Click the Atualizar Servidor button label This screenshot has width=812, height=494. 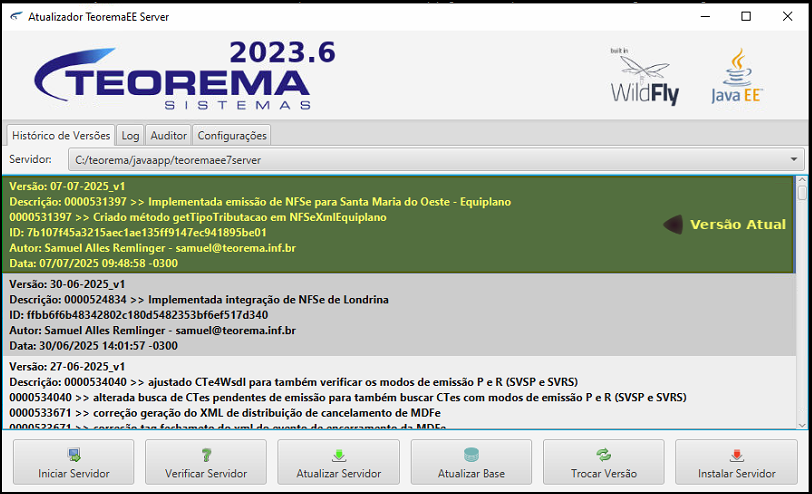[x=339, y=473]
